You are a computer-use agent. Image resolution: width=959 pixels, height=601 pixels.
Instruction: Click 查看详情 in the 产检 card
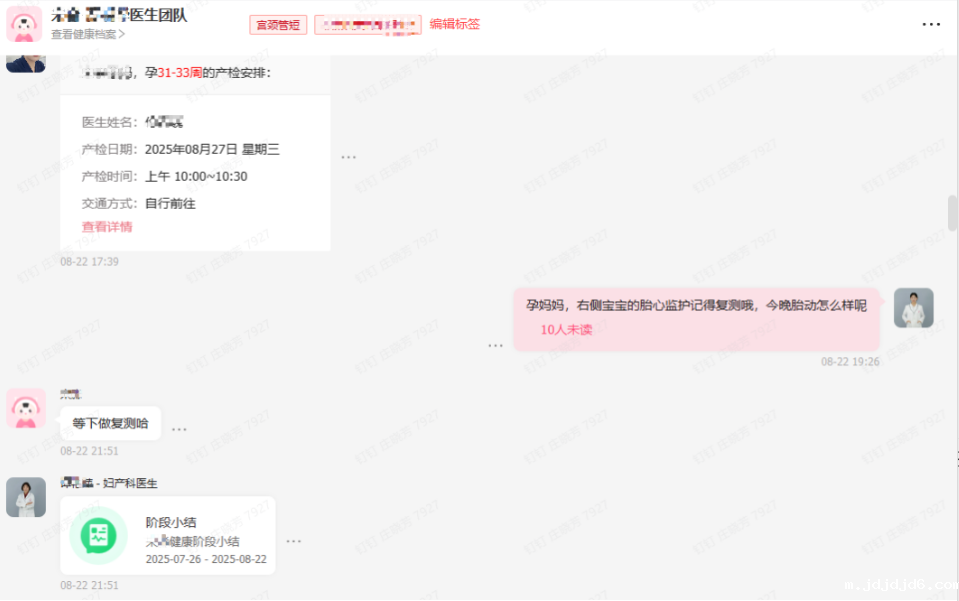click(x=106, y=227)
